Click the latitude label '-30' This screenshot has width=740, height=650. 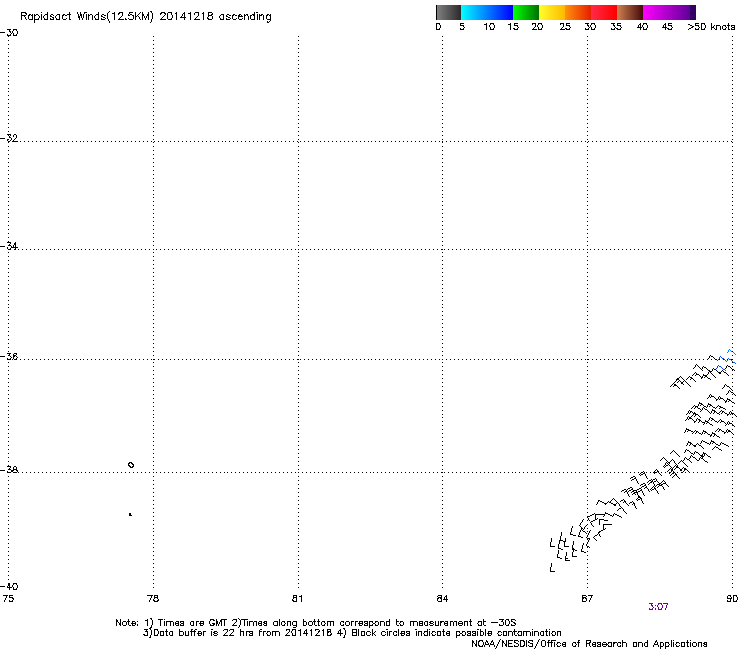coord(9,33)
